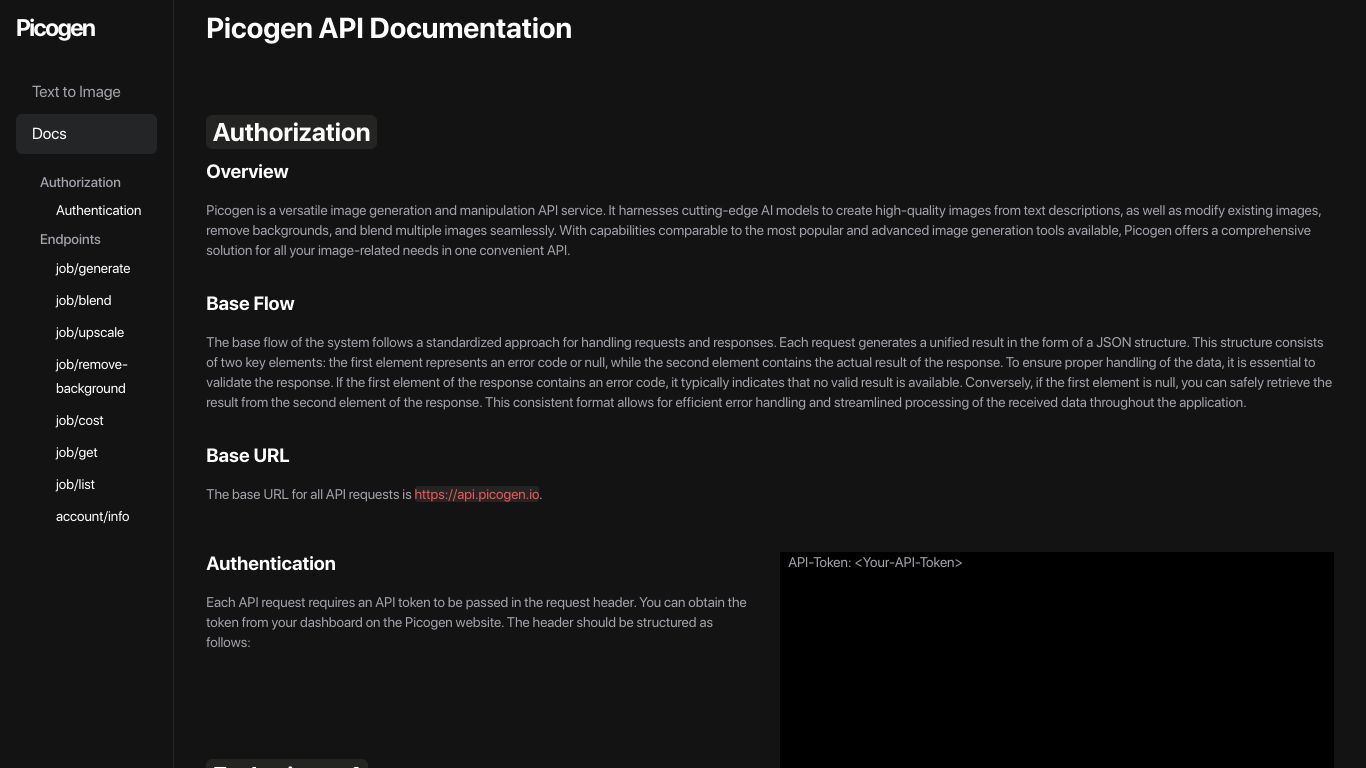Open the job/remove-background endpoint docs
The width and height of the screenshot is (1366, 768).
(x=91, y=376)
